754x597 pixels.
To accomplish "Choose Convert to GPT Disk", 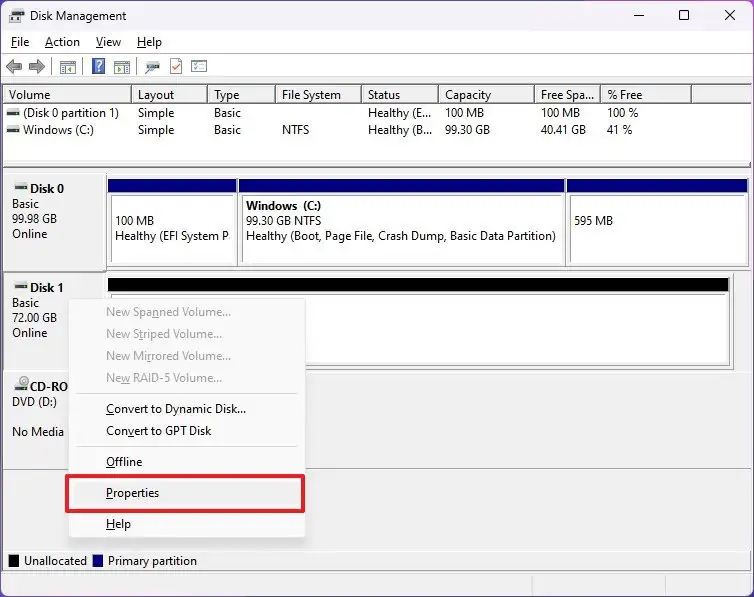I will [158, 431].
